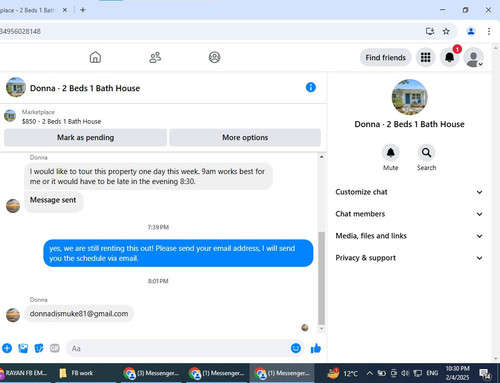Image resolution: width=500 pixels, height=383 pixels.
Task: Open a new browser tab
Action: [x=83, y=10]
